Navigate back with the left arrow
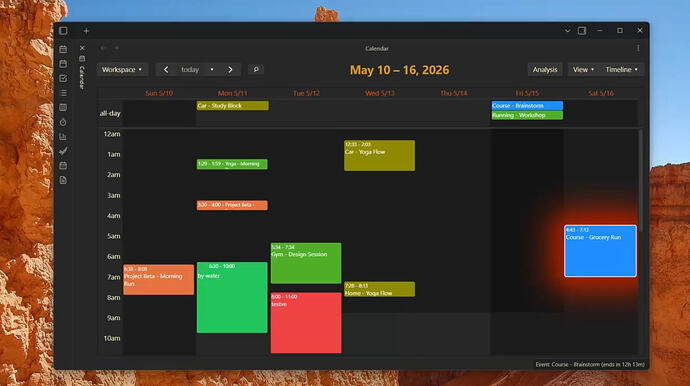 click(103, 48)
